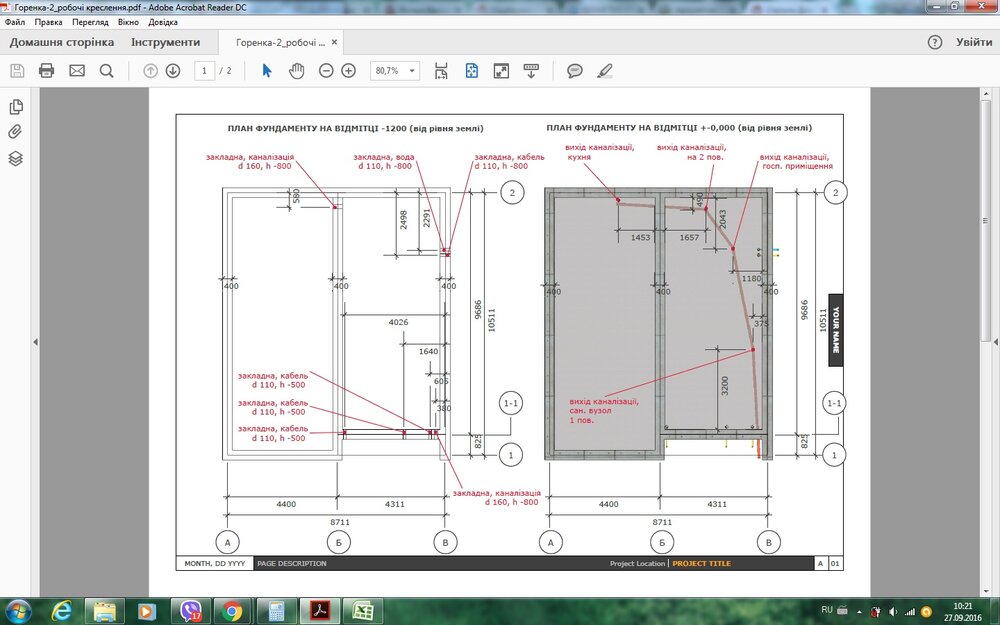Open the 80,7% zoom level dropdown
Image resolution: width=1000 pixels, height=625 pixels.
pyautogui.click(x=412, y=71)
